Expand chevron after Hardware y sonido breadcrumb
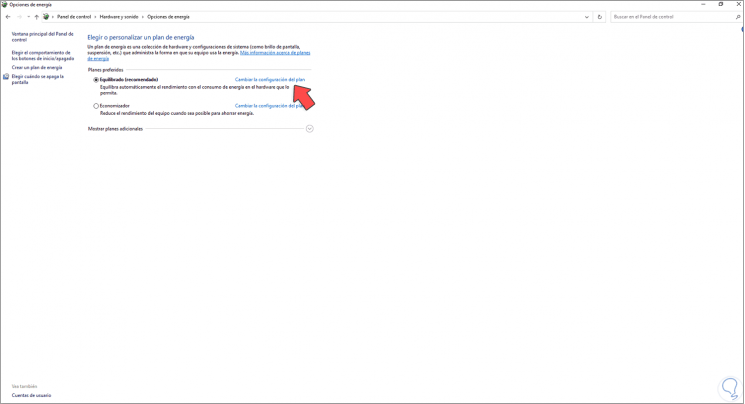The height and width of the screenshot is (404, 745). (x=143, y=17)
